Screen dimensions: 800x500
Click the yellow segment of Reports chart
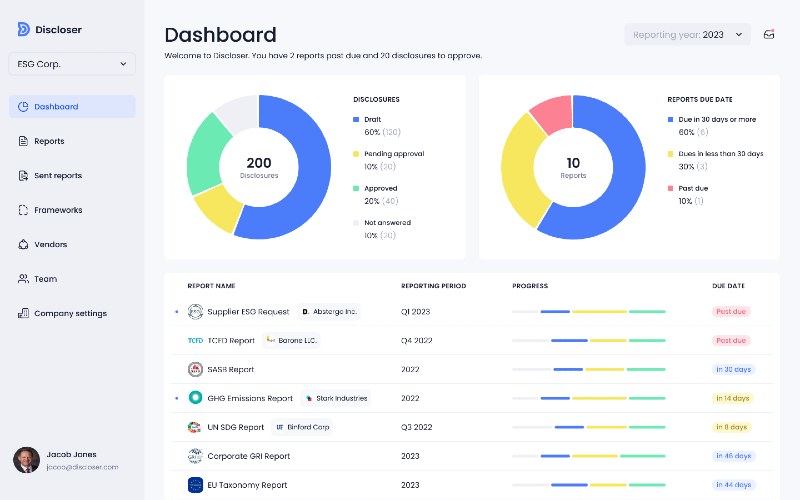tap(520, 171)
